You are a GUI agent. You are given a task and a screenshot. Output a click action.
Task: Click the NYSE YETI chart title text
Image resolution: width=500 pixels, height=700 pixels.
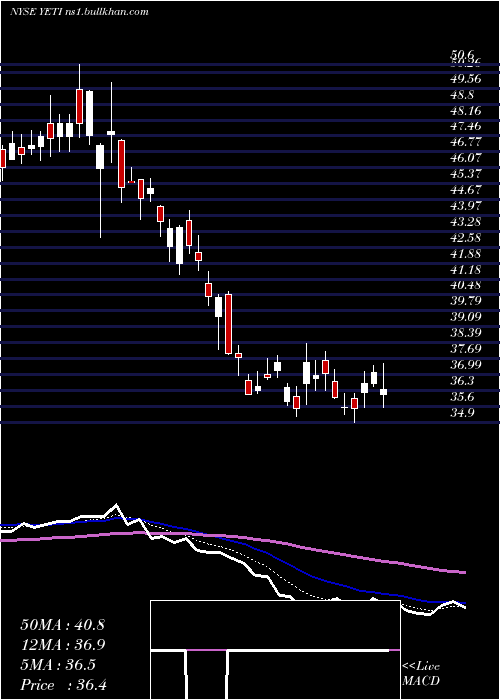(79, 12)
